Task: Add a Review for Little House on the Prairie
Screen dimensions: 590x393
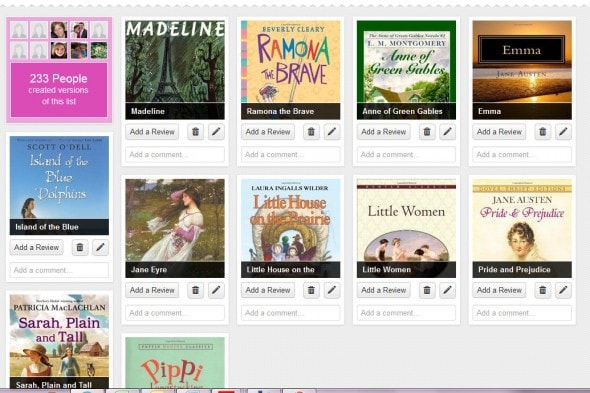Action: coord(268,290)
